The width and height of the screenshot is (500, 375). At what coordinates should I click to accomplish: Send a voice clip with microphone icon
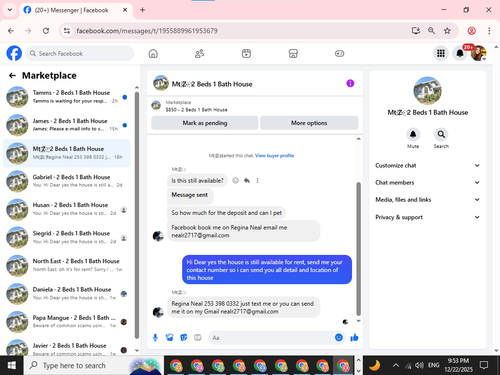(155, 338)
